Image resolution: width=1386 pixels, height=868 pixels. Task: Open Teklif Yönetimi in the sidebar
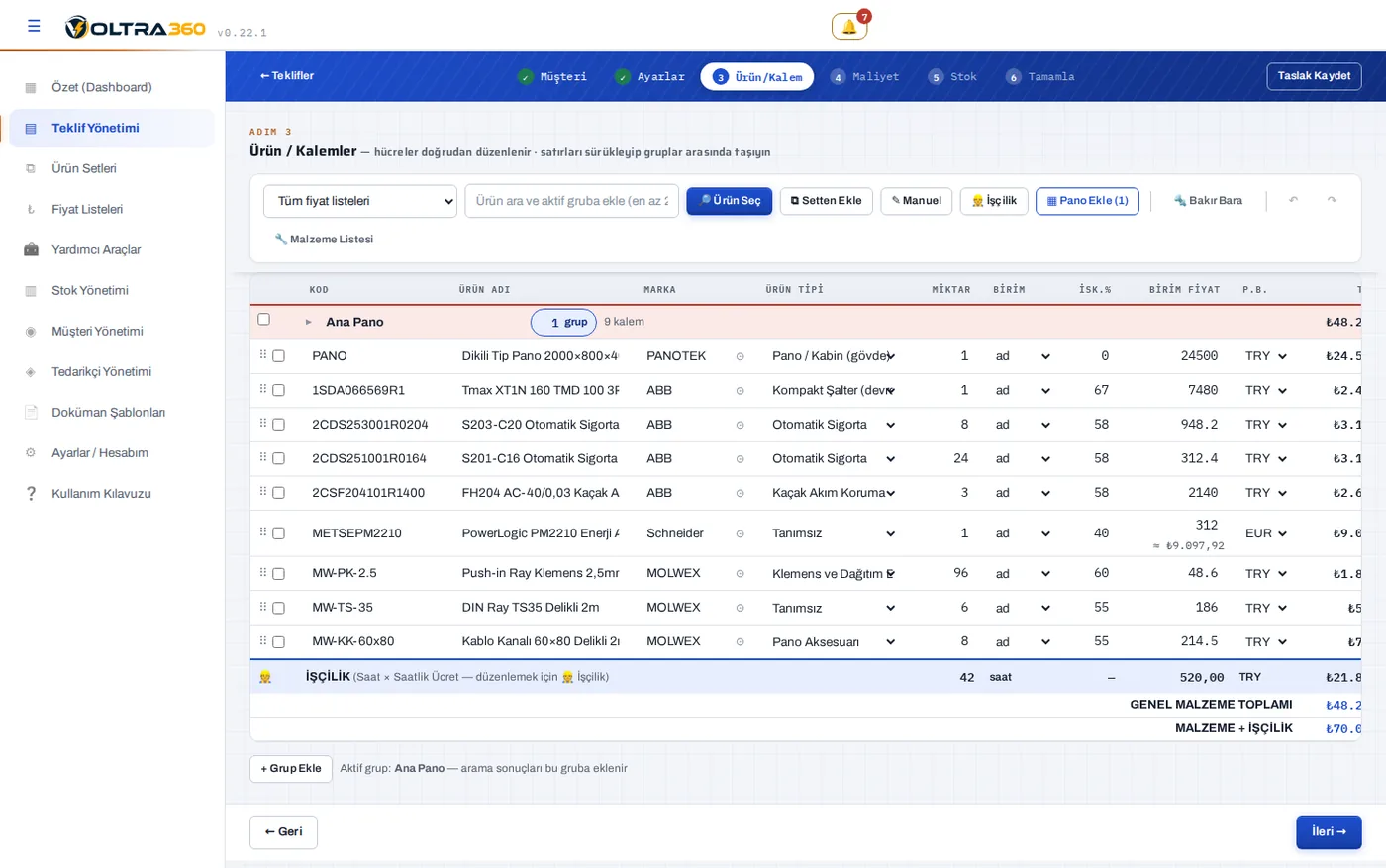[x=112, y=129]
